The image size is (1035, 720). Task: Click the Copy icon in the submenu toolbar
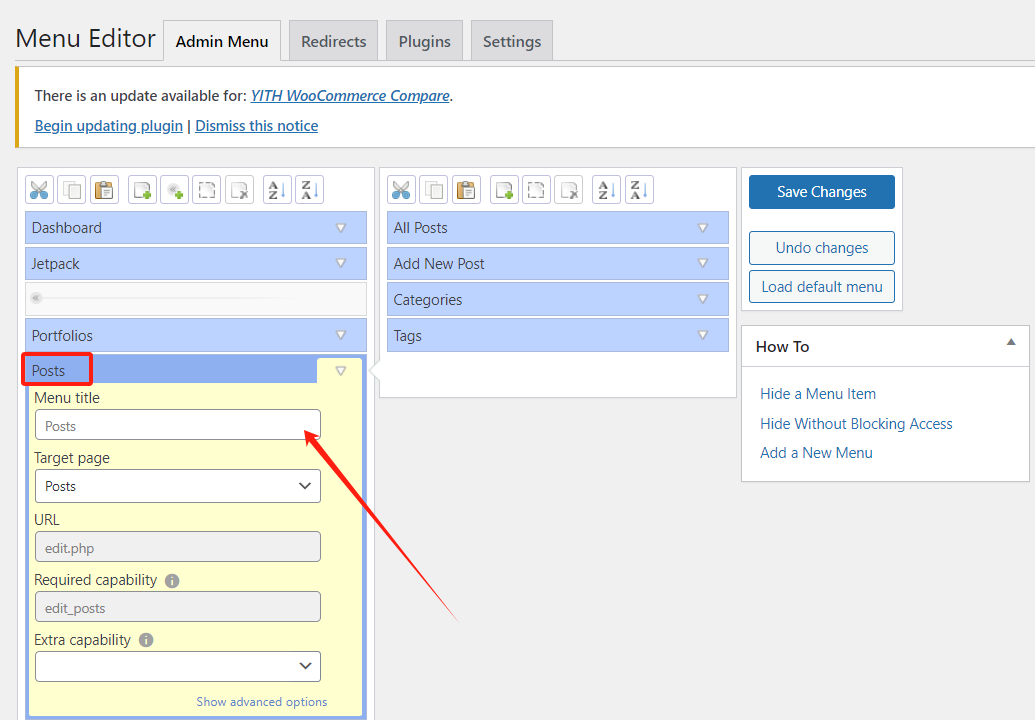[x=434, y=190]
